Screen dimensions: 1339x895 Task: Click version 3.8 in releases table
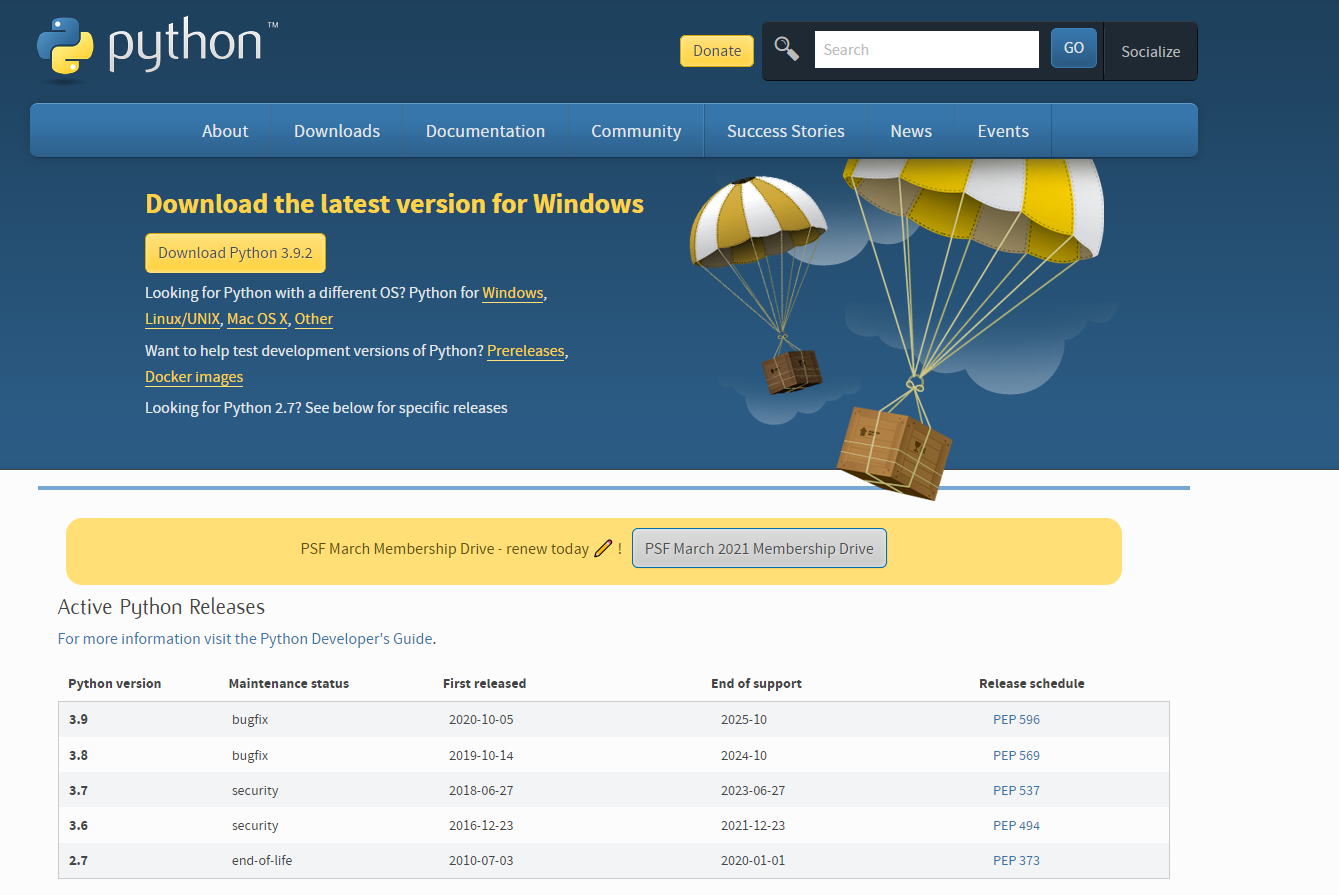(78, 756)
